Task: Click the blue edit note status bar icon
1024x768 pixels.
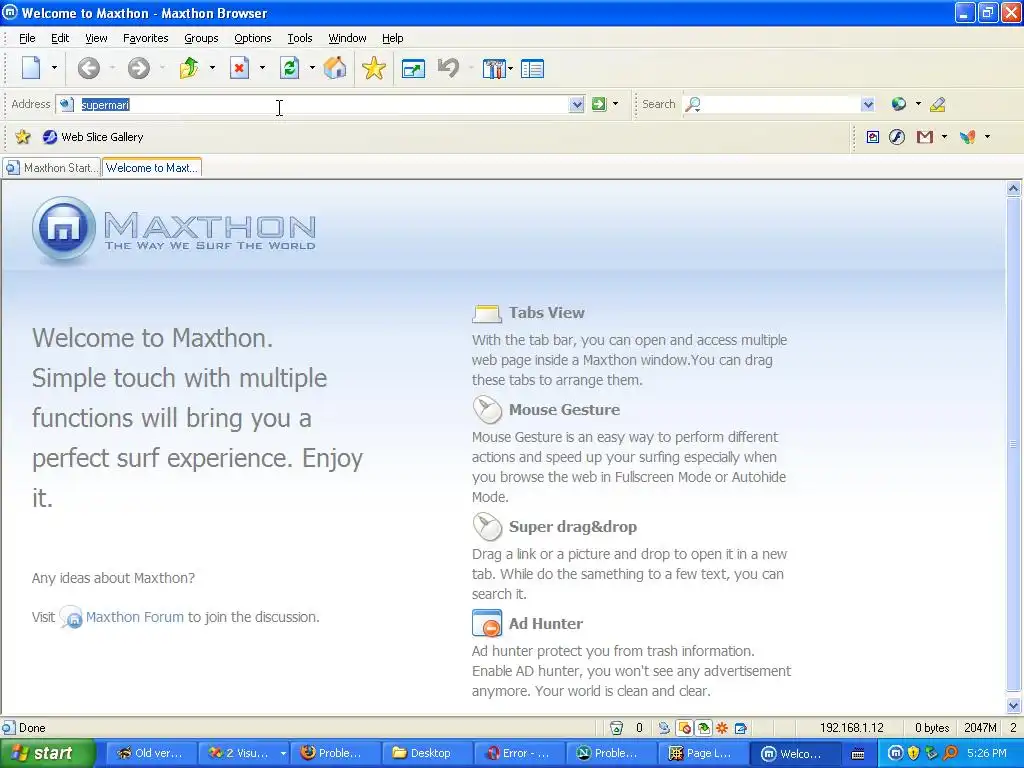Action: (741, 728)
